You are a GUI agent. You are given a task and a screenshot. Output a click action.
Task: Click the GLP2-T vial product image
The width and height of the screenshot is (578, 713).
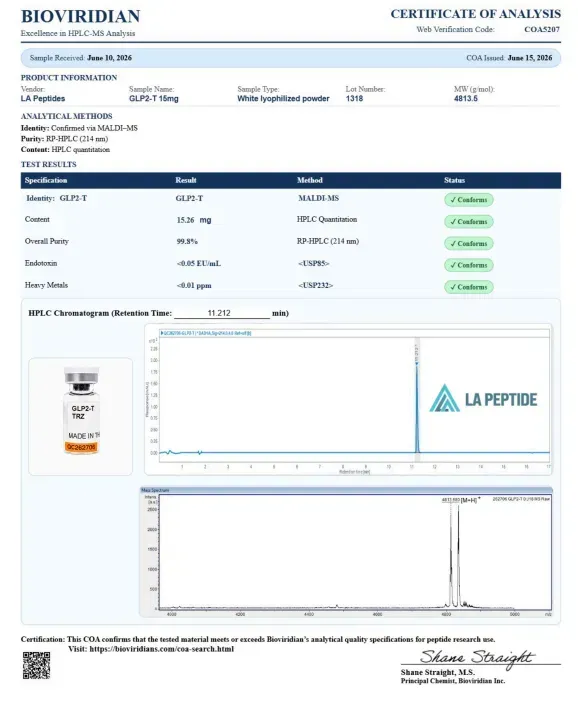pyautogui.click(x=81, y=411)
